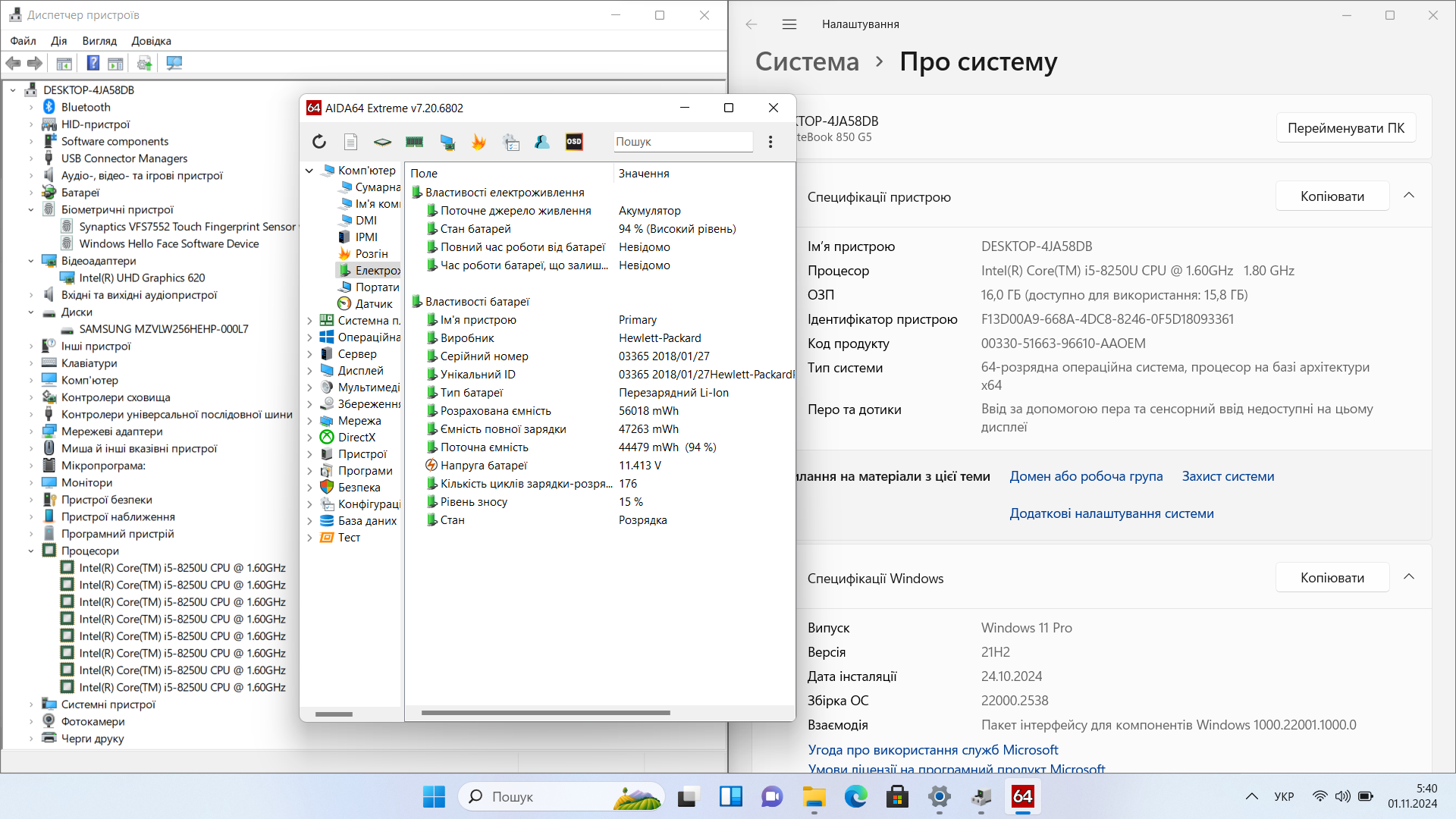Collapse the DESKTOP-4JA58DB root node
This screenshot has height=819, width=1456.
13,90
